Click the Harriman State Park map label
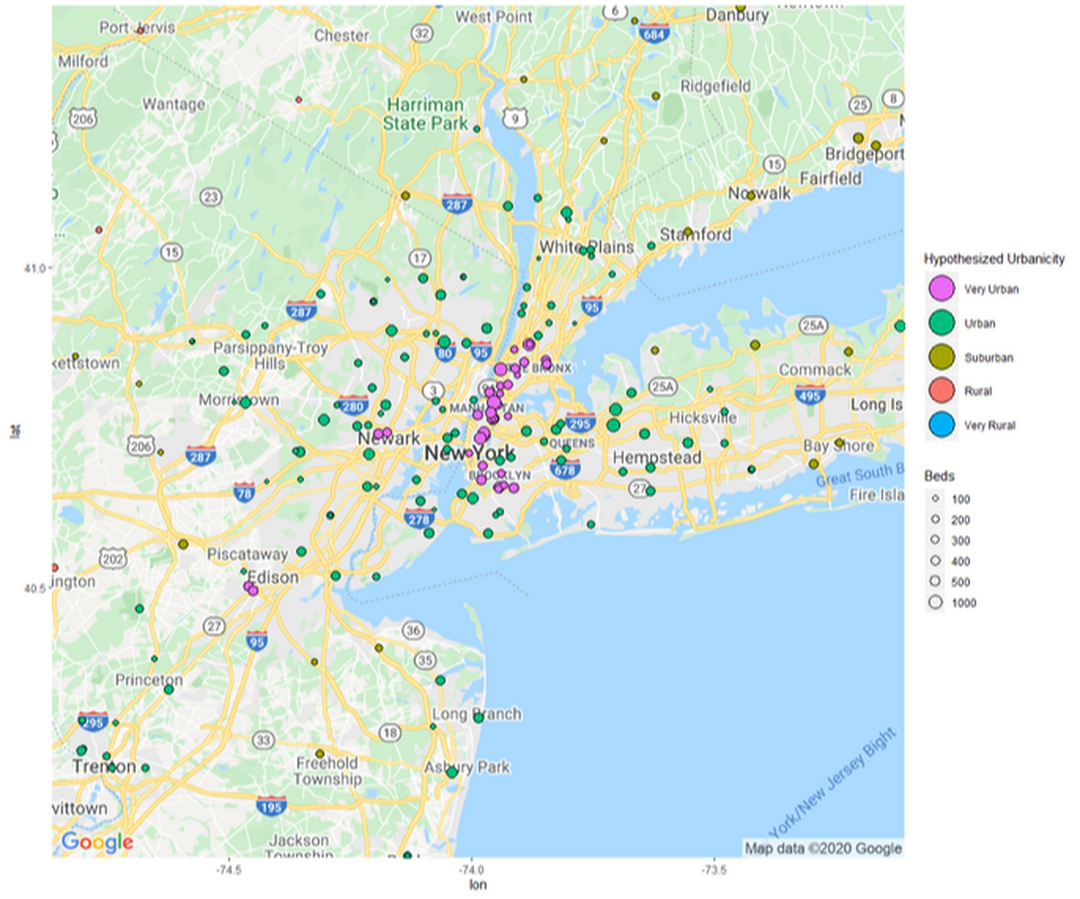The height and width of the screenshot is (899, 1080). click(427, 114)
